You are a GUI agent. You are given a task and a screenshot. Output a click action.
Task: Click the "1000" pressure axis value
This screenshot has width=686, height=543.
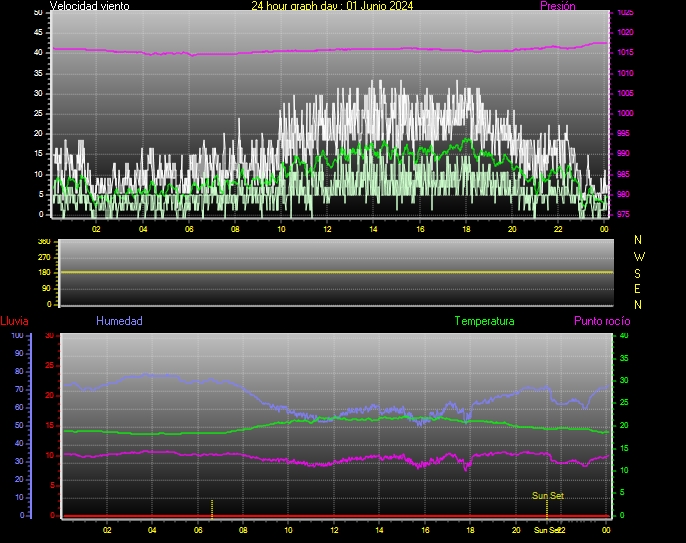tap(625, 113)
